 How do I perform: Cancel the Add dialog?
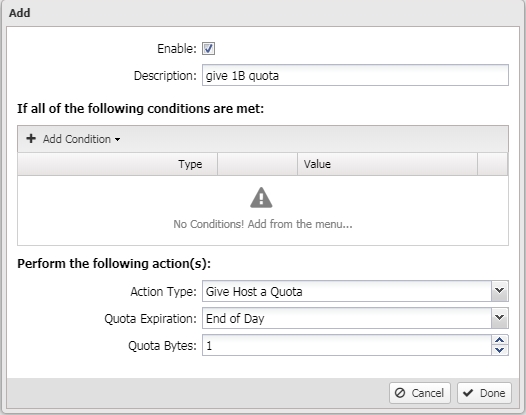[x=420, y=393]
